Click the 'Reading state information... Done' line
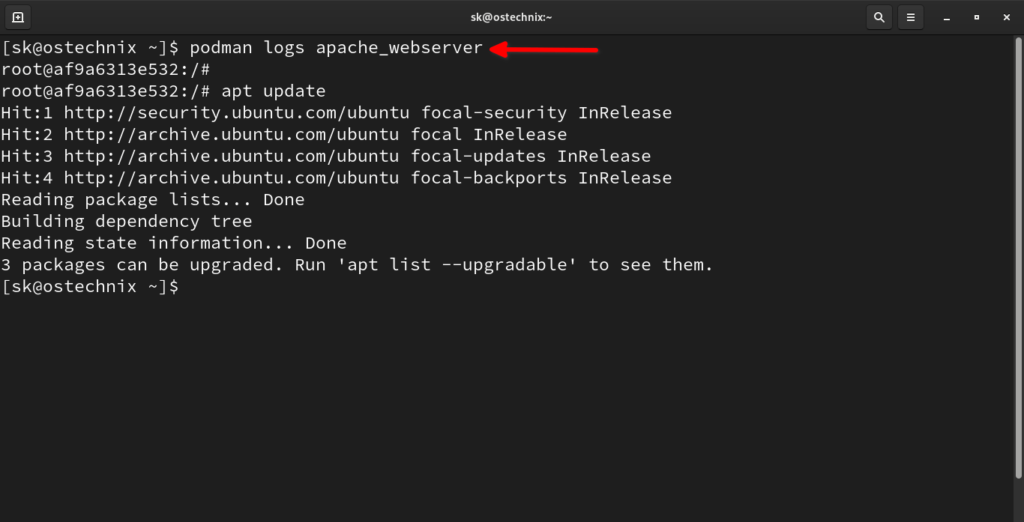This screenshot has height=522, width=1024. (x=173, y=243)
